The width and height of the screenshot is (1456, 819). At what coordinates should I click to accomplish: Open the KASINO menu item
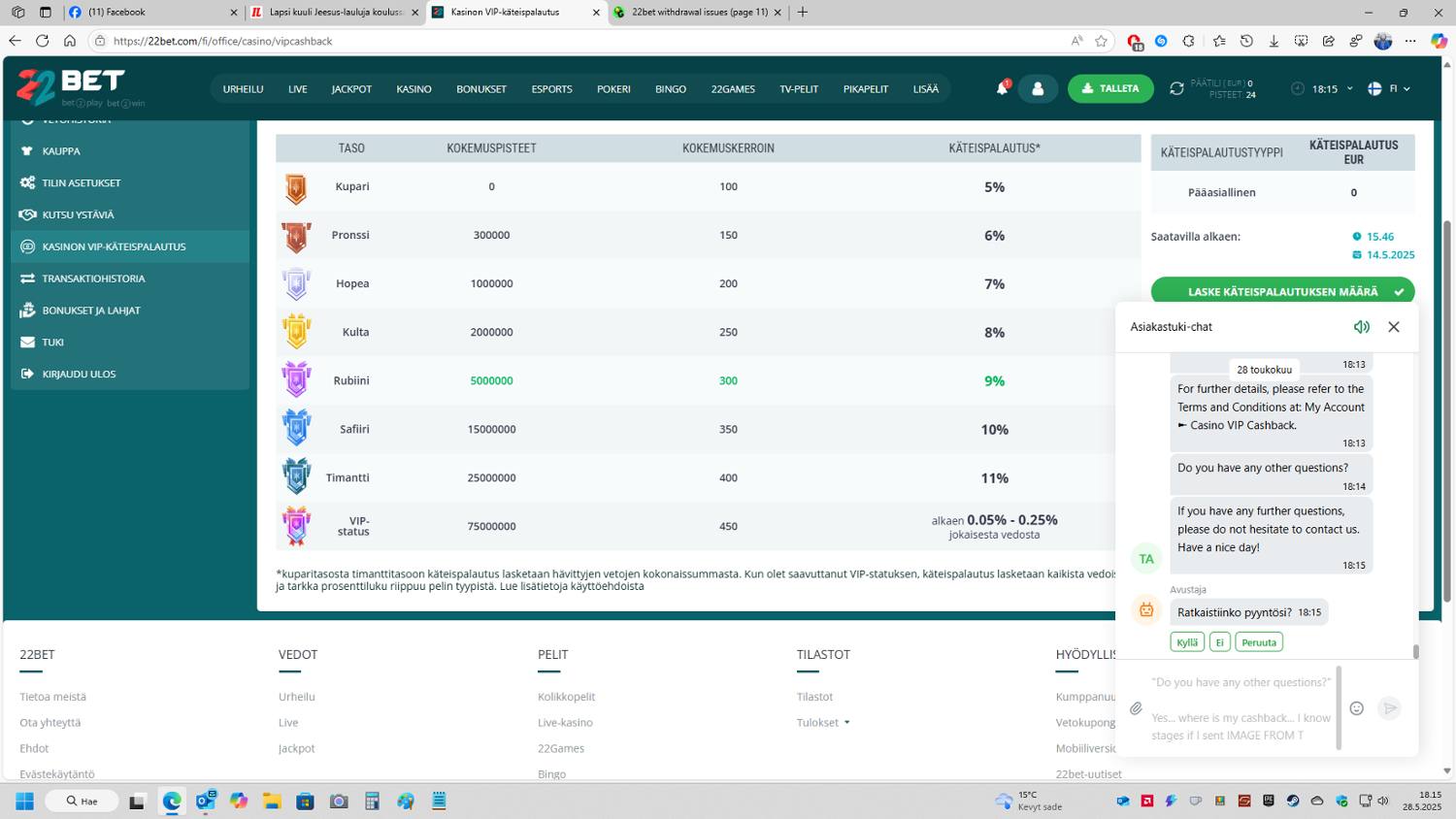(414, 89)
